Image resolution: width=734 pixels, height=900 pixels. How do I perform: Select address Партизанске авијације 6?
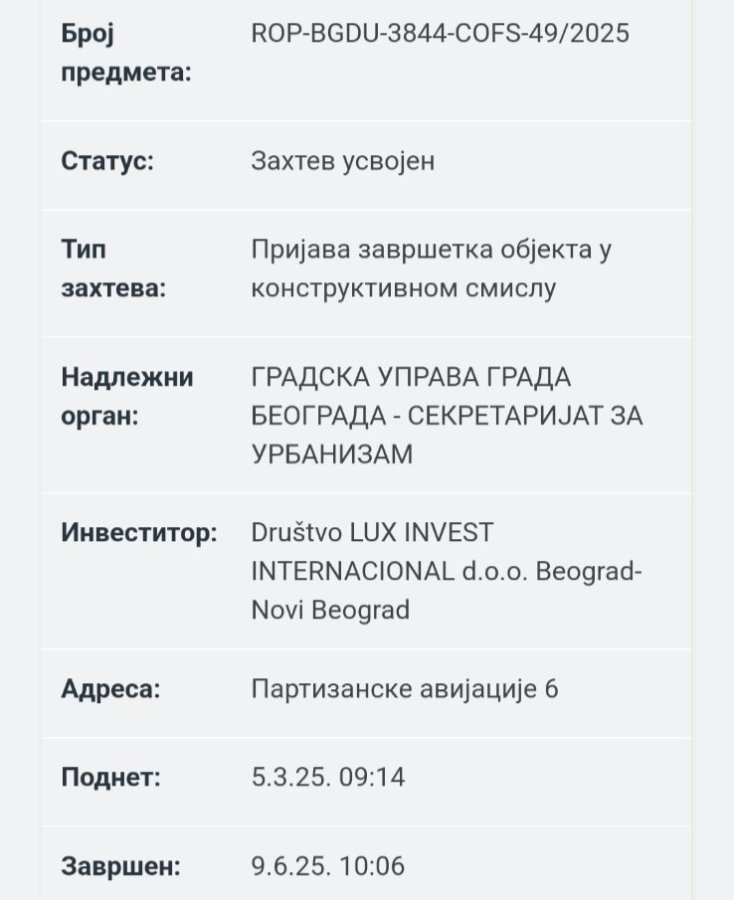[405, 689]
